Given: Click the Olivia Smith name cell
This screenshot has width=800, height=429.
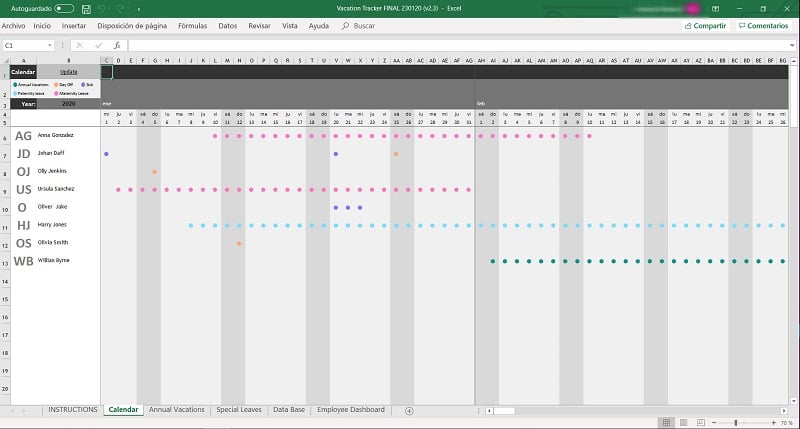Looking at the screenshot, I should [53, 242].
